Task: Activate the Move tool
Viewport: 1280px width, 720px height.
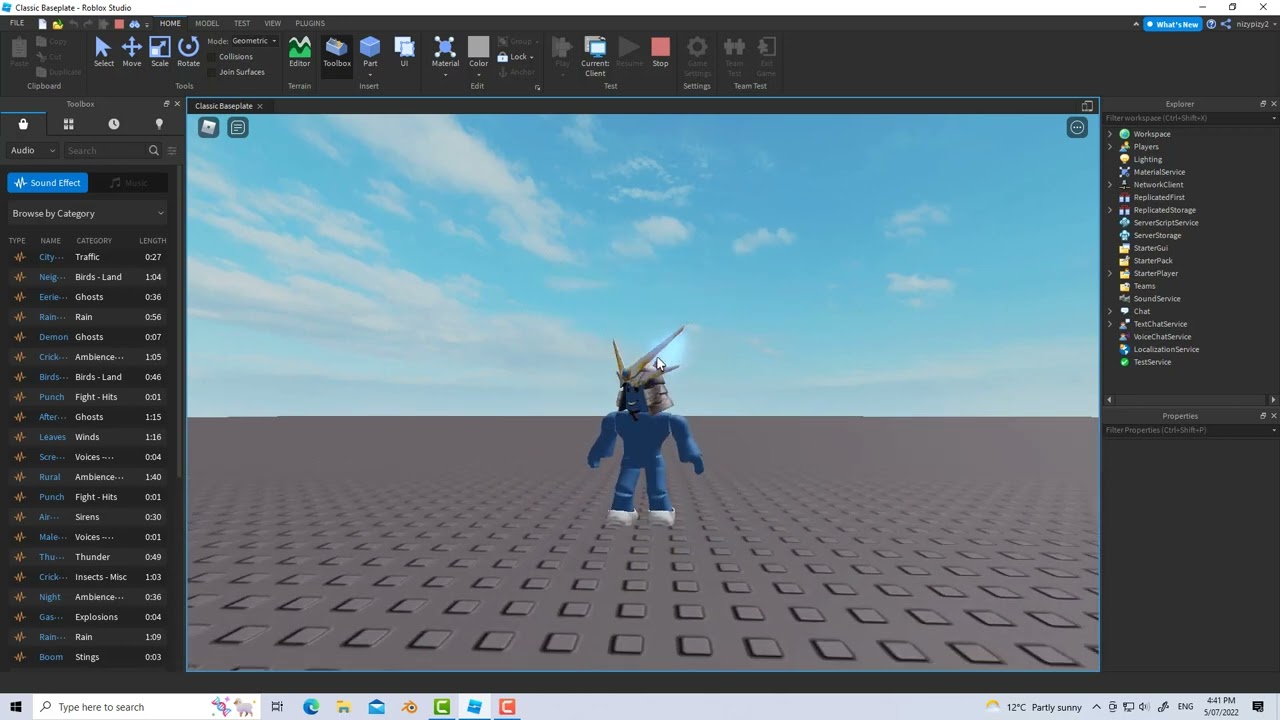Action: (131, 52)
